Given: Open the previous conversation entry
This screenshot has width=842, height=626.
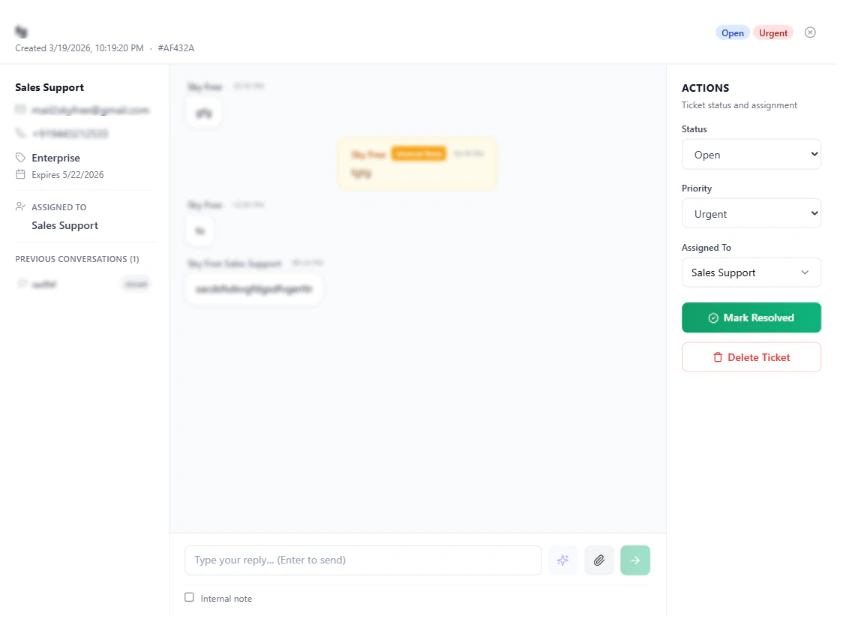Looking at the screenshot, I should pos(83,283).
